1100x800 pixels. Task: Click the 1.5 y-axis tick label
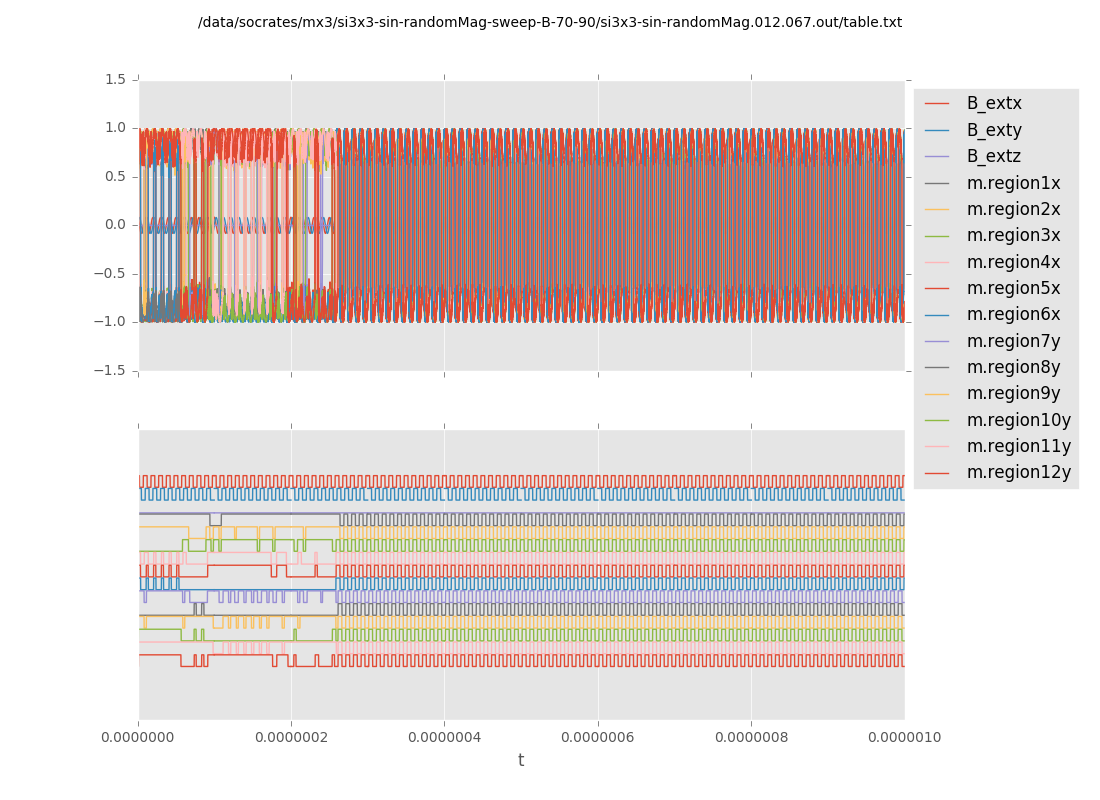(x=115, y=79)
